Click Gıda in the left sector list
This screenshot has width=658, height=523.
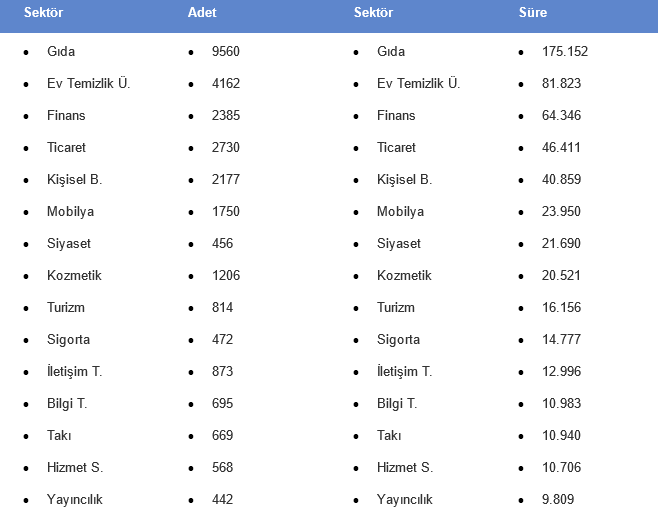pos(61,51)
